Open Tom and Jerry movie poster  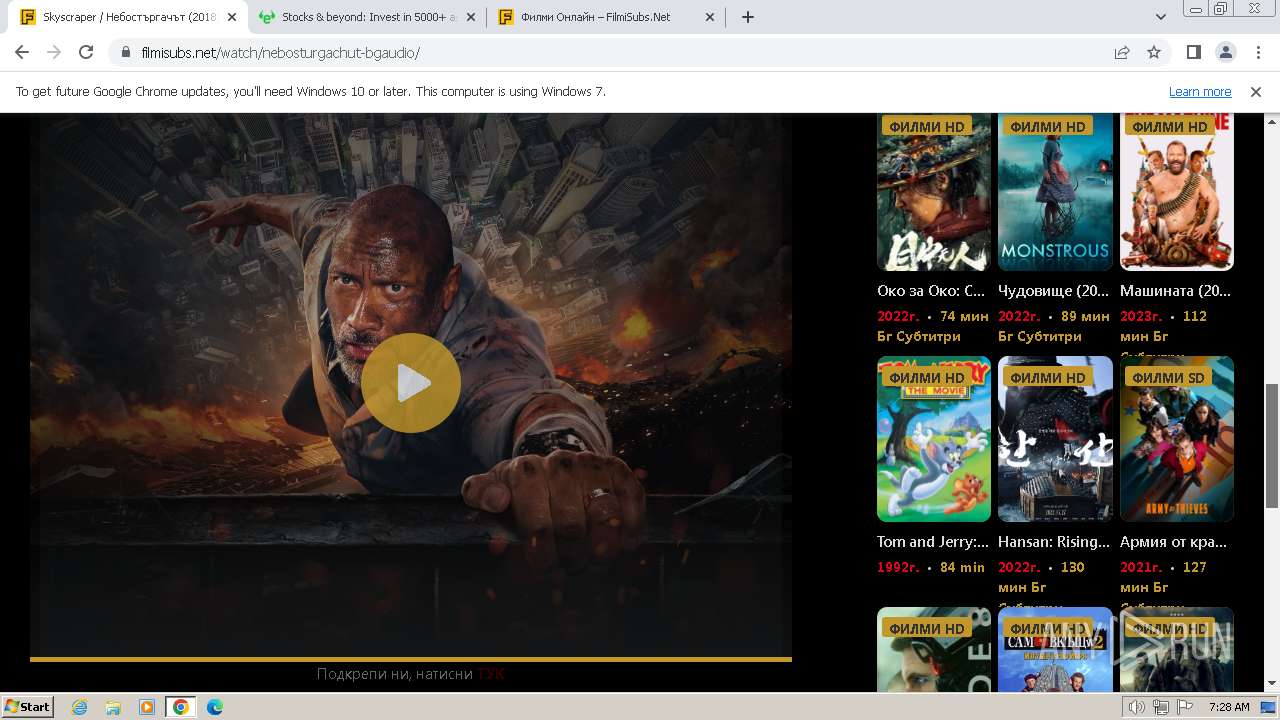pos(934,439)
